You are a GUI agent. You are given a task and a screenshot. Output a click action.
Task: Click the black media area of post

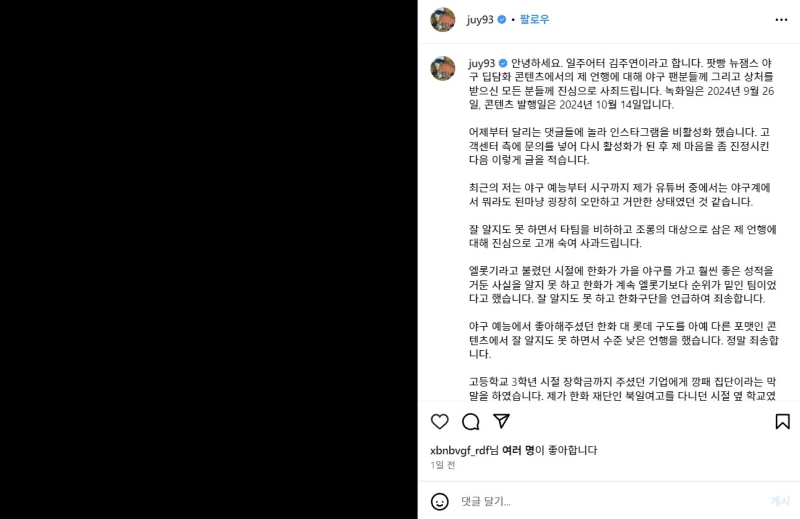point(209,259)
